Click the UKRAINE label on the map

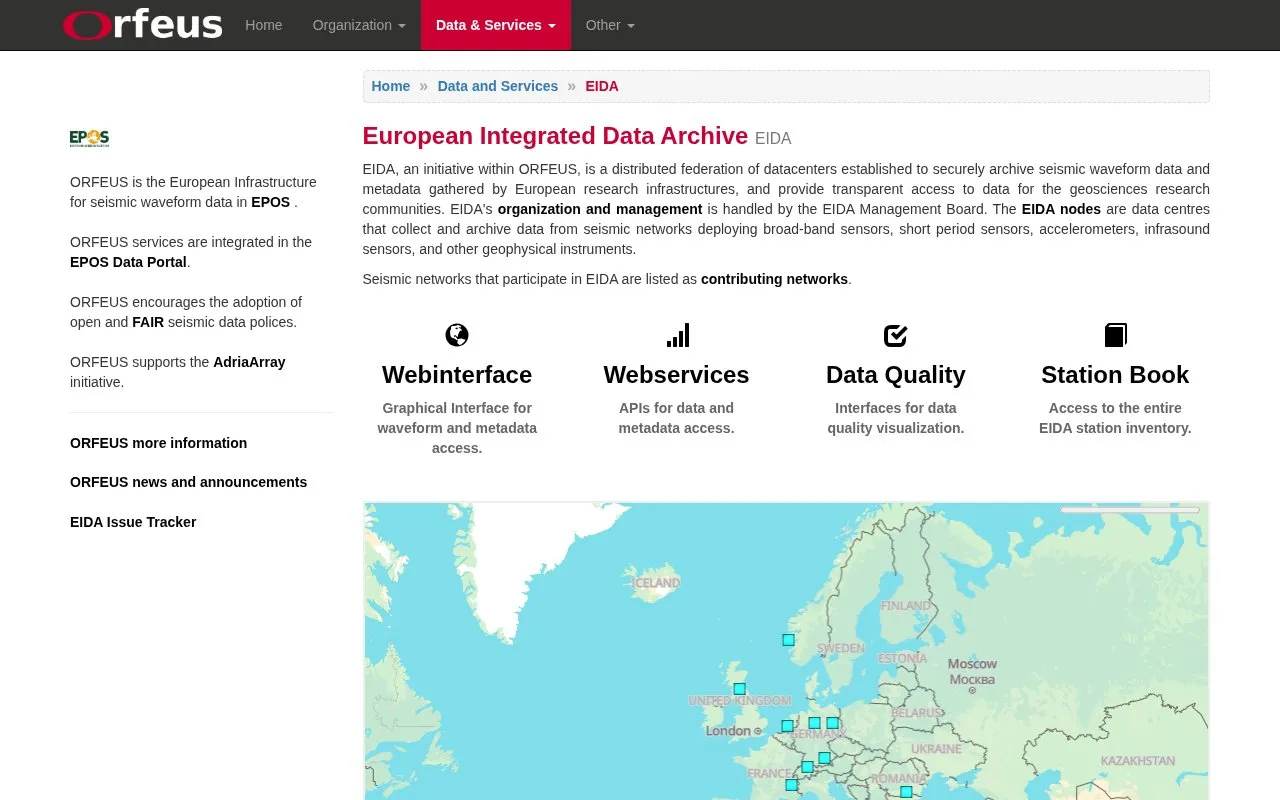(x=936, y=749)
